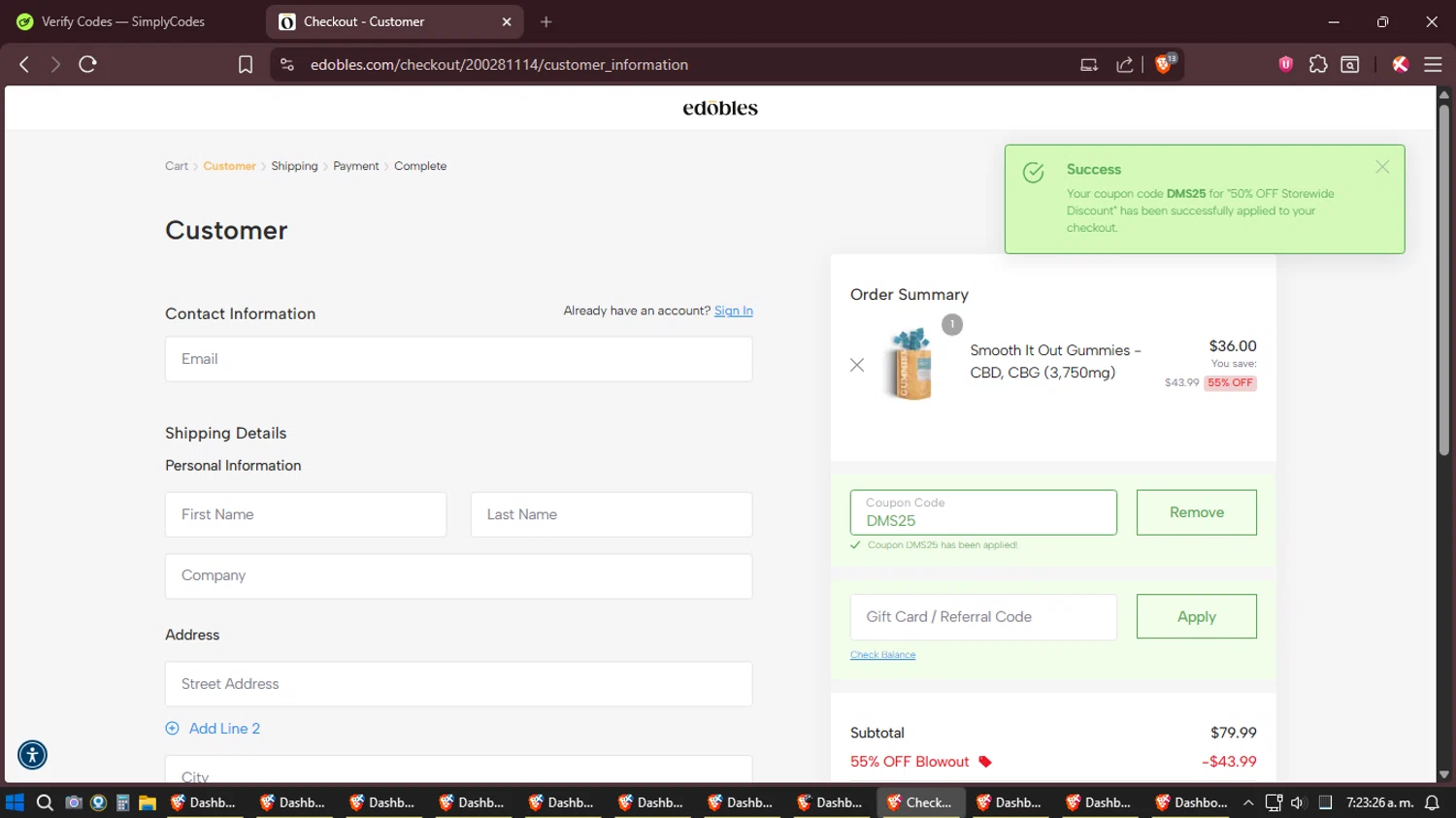
Task: Click the Sign In link
Action: tap(734, 311)
